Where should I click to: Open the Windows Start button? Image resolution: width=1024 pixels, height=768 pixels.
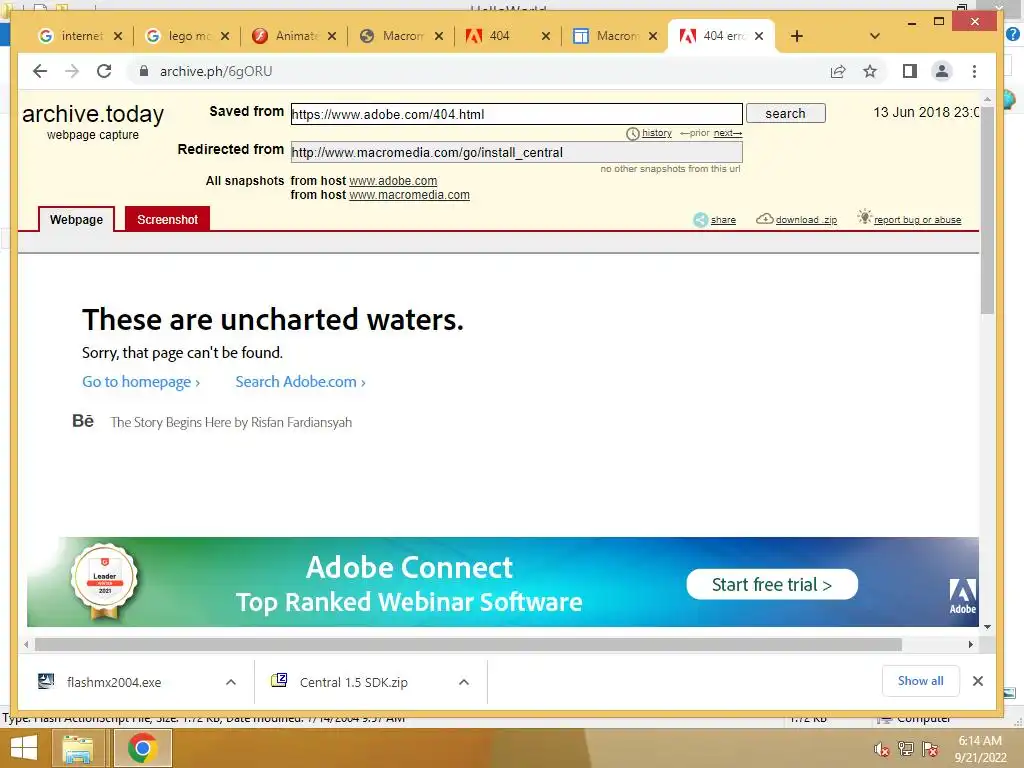click(x=24, y=748)
